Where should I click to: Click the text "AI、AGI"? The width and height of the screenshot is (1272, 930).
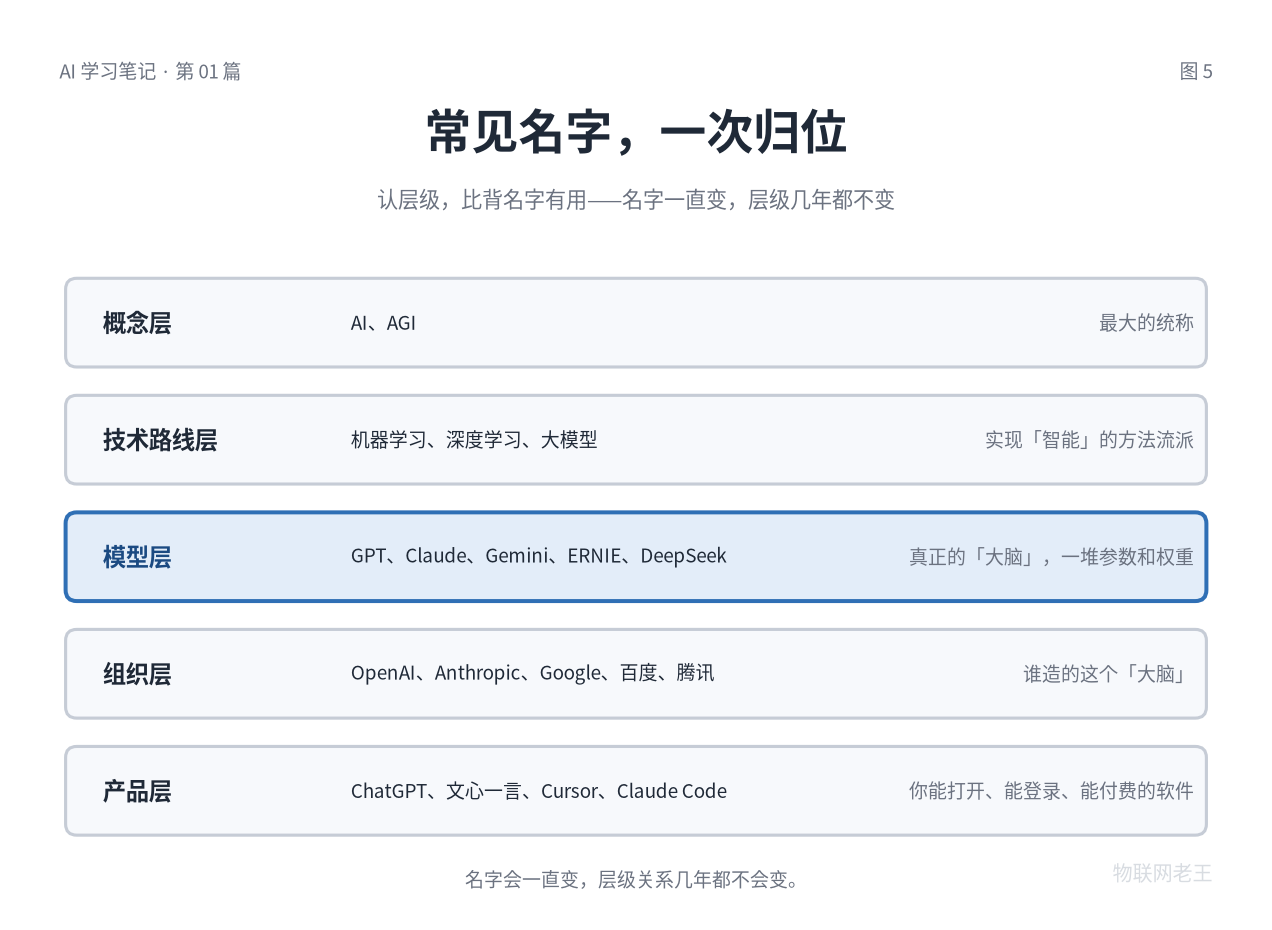[x=383, y=323]
